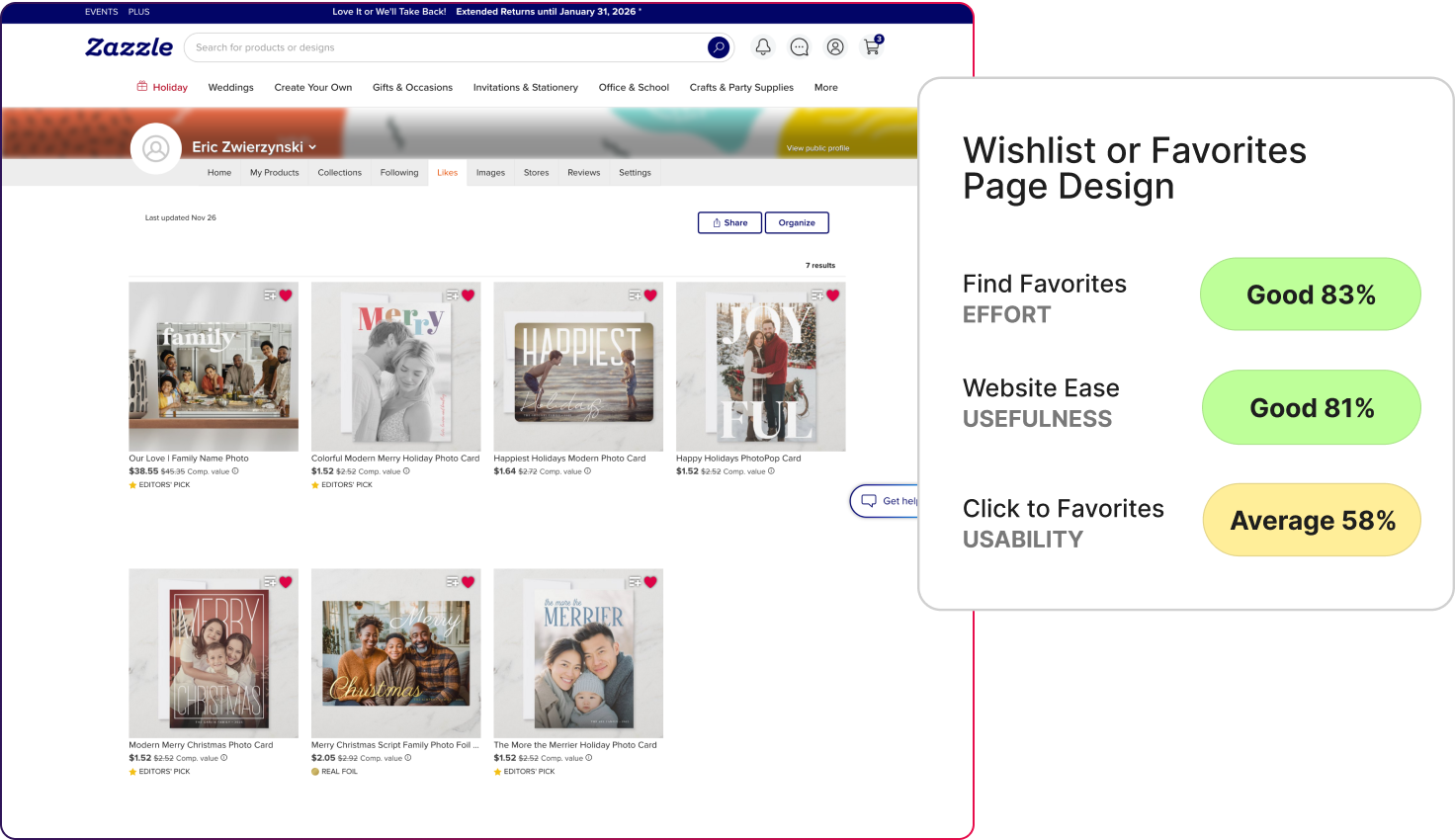1455x840 pixels.
Task: Click the Share button
Action: pos(729,223)
